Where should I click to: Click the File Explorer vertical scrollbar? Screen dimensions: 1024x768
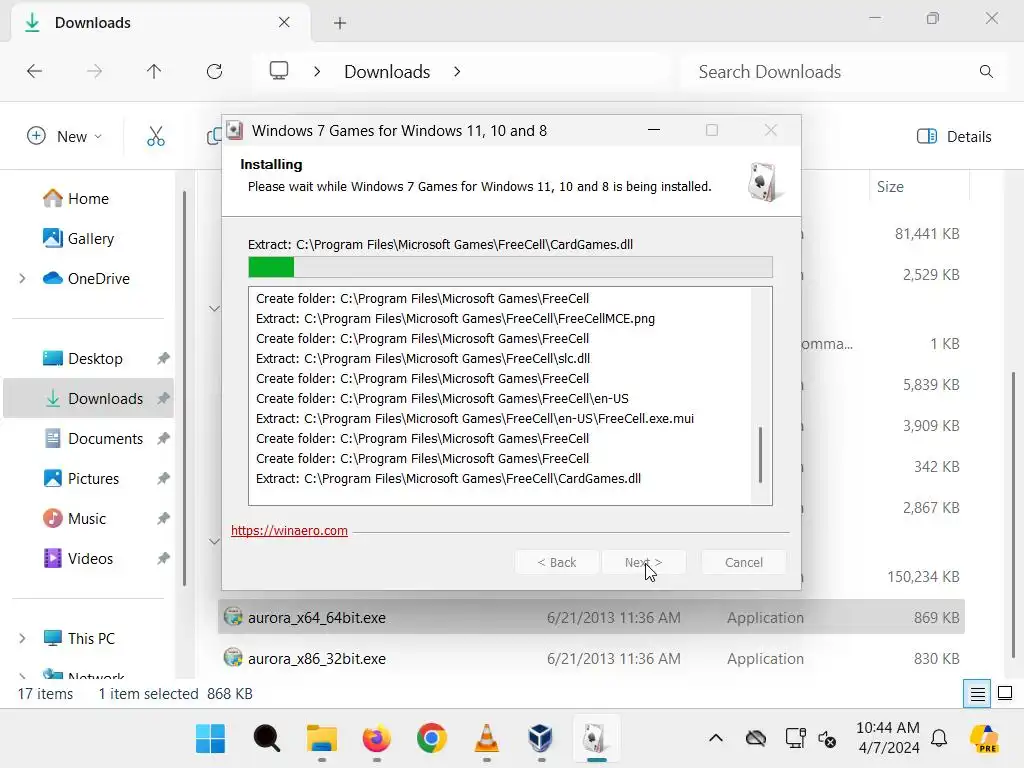[x=1013, y=515]
